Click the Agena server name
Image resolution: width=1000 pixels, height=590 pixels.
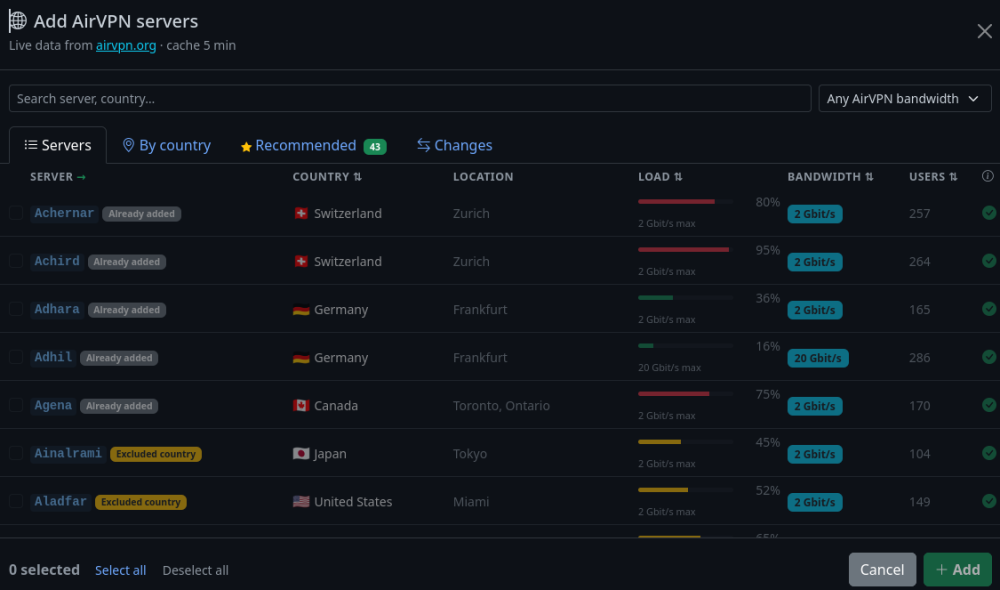click(x=53, y=405)
